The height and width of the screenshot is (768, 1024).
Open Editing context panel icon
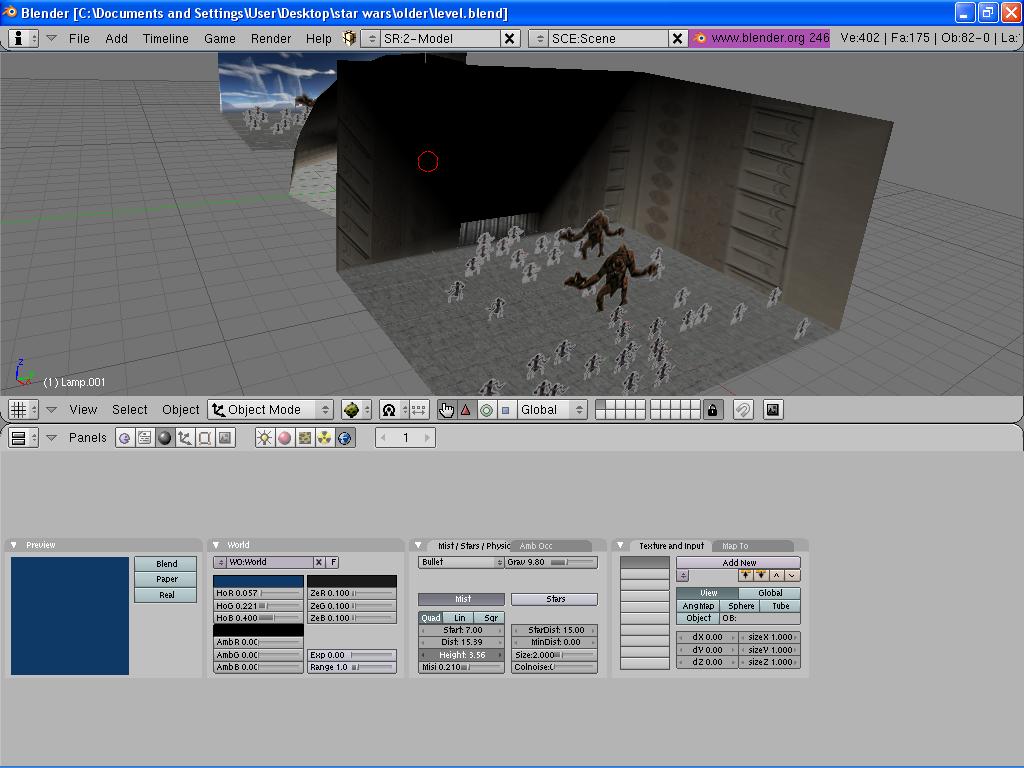(x=205, y=438)
